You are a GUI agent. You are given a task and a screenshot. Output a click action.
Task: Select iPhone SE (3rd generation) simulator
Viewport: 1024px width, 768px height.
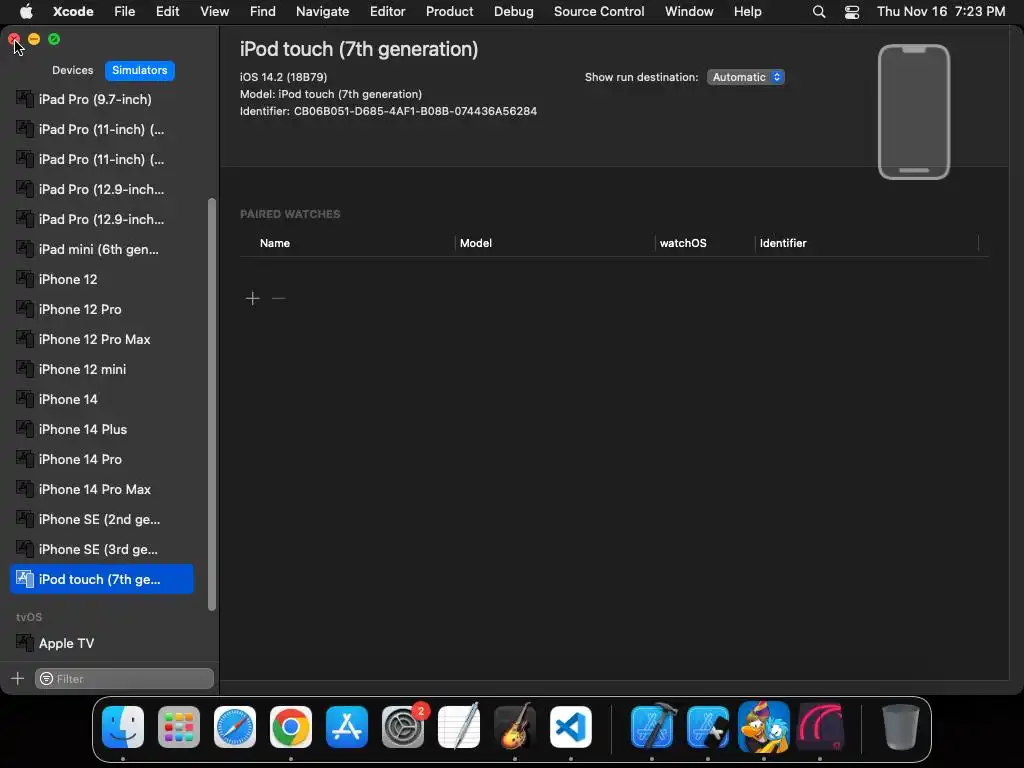102,549
